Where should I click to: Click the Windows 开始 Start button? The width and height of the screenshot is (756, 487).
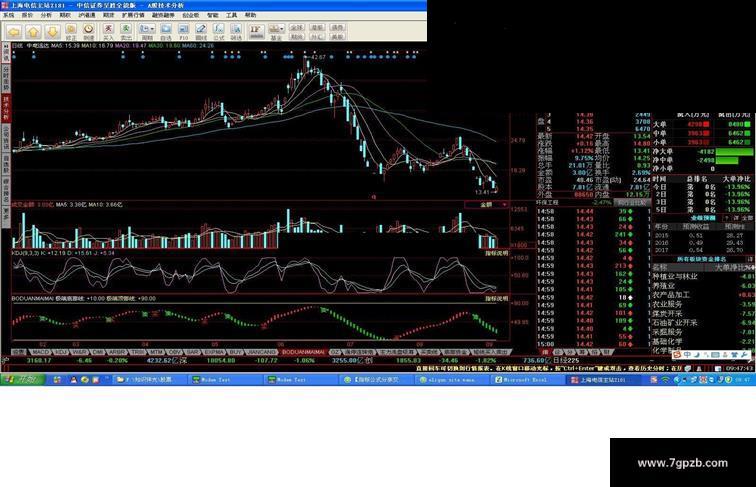tap(23, 380)
